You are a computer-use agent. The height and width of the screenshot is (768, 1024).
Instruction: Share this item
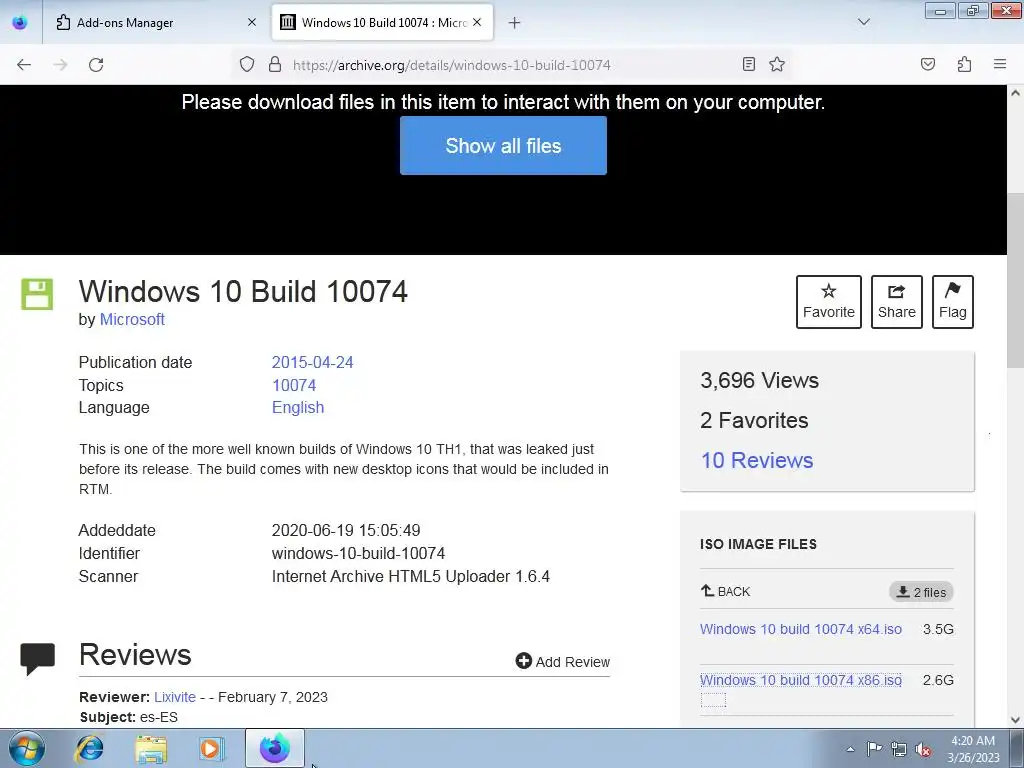point(897,302)
